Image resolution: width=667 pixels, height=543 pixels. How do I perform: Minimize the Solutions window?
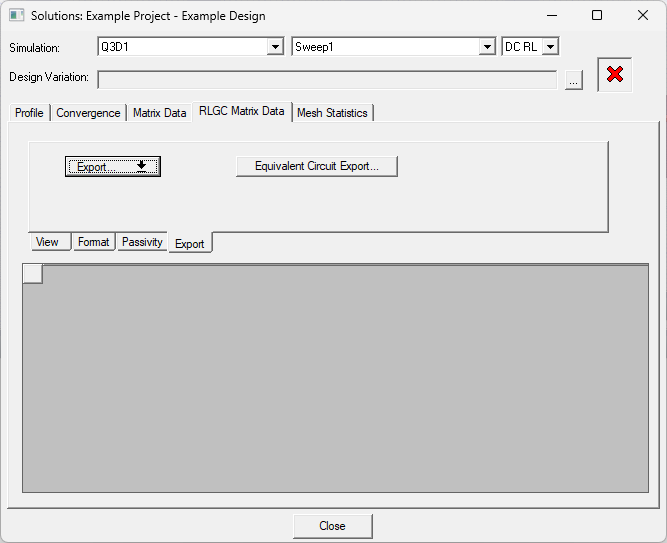tap(552, 15)
